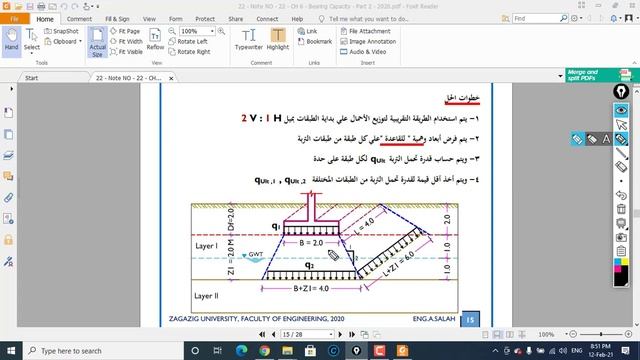This screenshot has height=360, width=640.
Task: Select the text 'A' annotation tool
Action: pyautogui.click(x=606, y=139)
